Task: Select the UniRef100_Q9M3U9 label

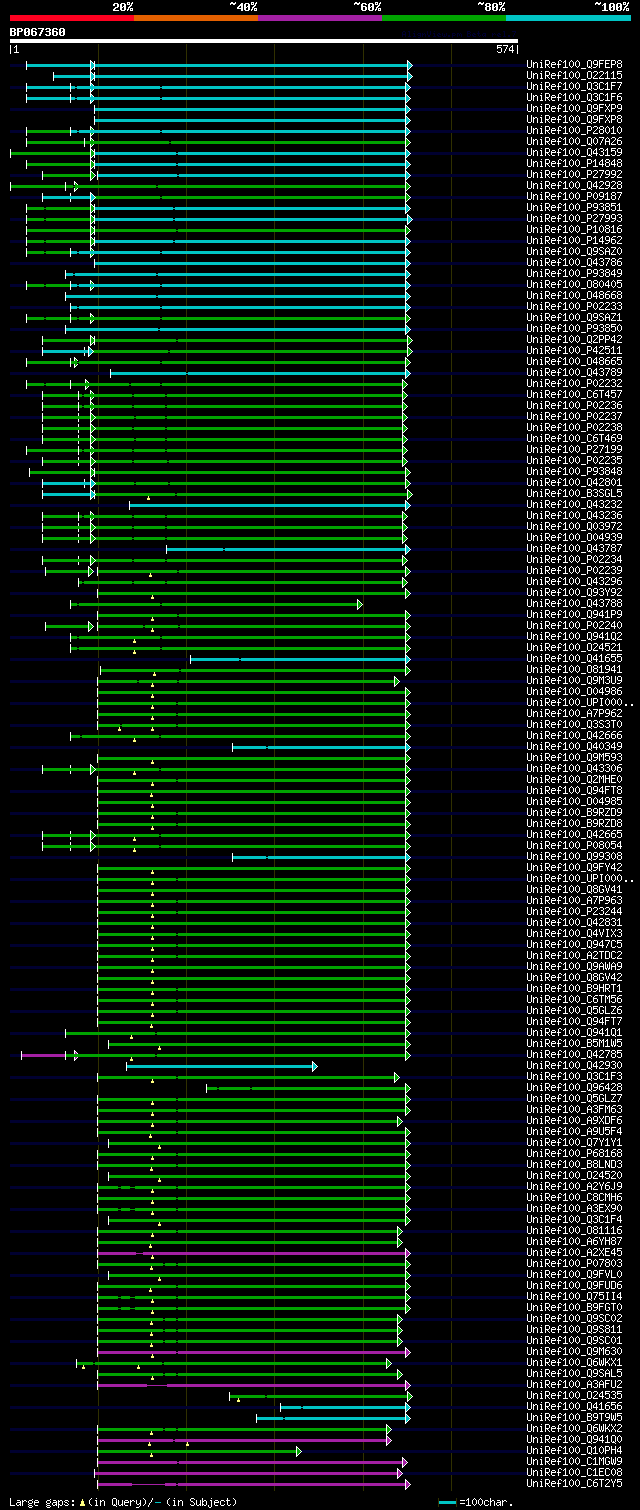Action: 573,681
